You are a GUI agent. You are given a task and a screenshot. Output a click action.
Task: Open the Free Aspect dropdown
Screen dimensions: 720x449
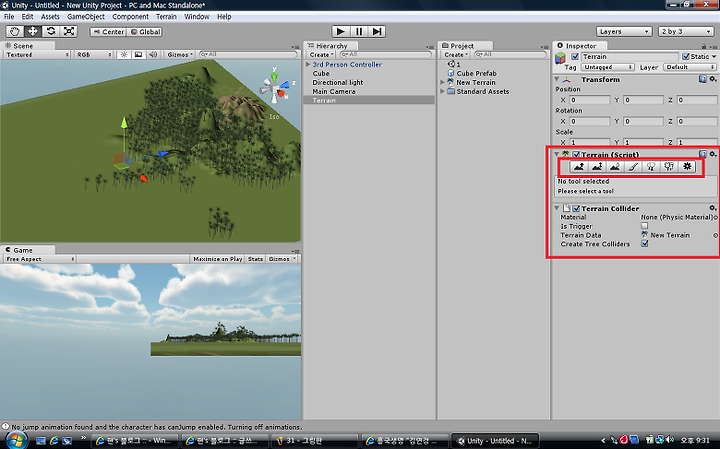coord(40,259)
